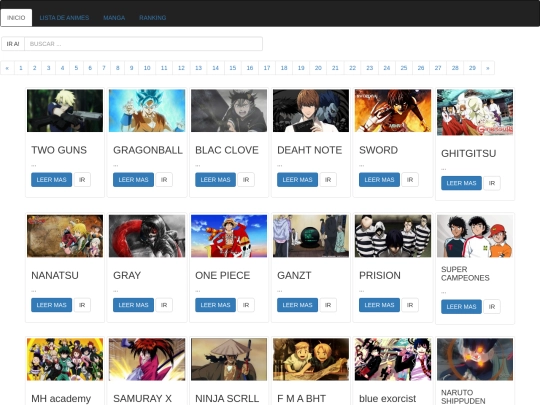
Task: Click IR button under GRAY
Action: (x=164, y=305)
